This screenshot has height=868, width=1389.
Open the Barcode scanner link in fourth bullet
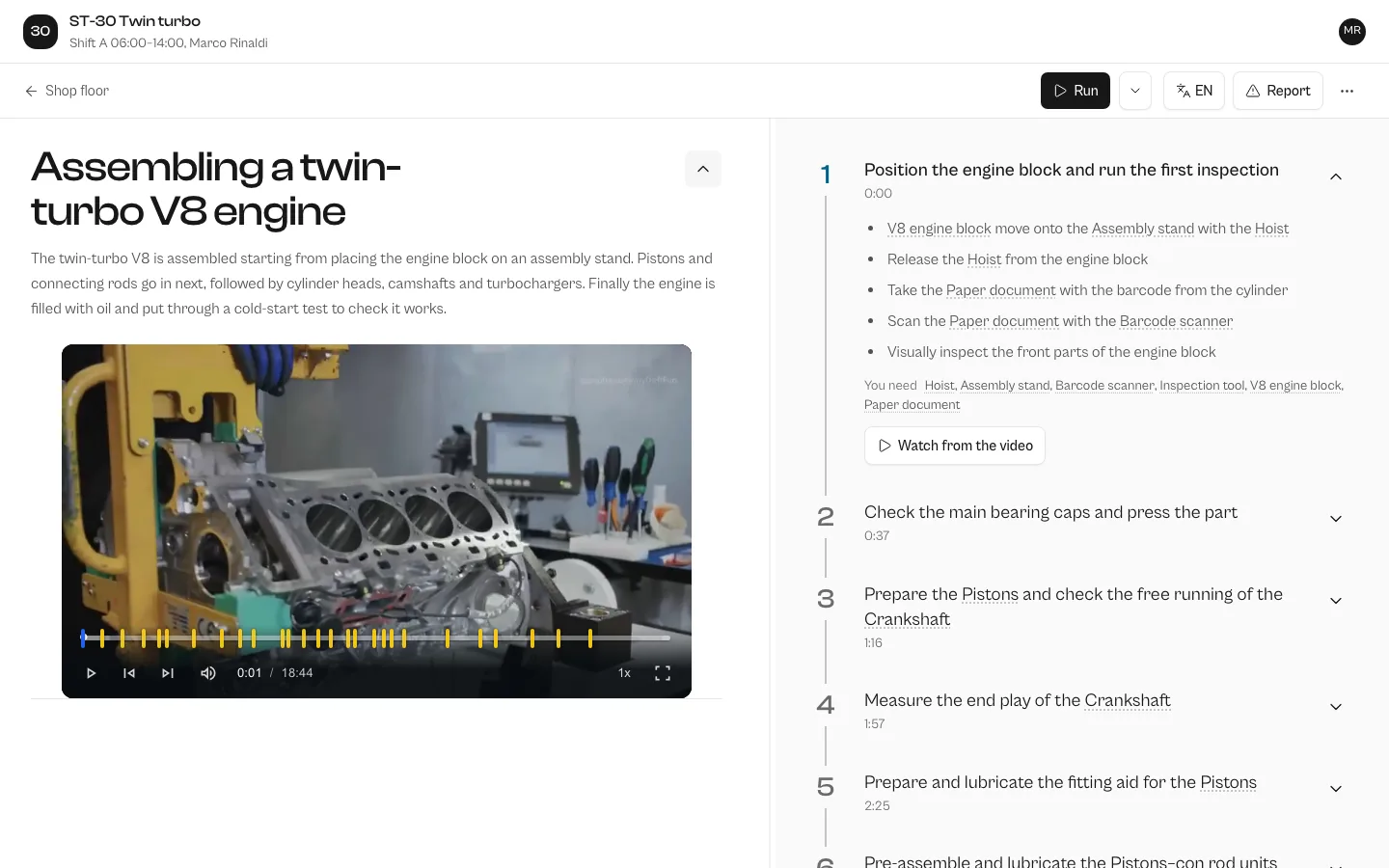1176,321
